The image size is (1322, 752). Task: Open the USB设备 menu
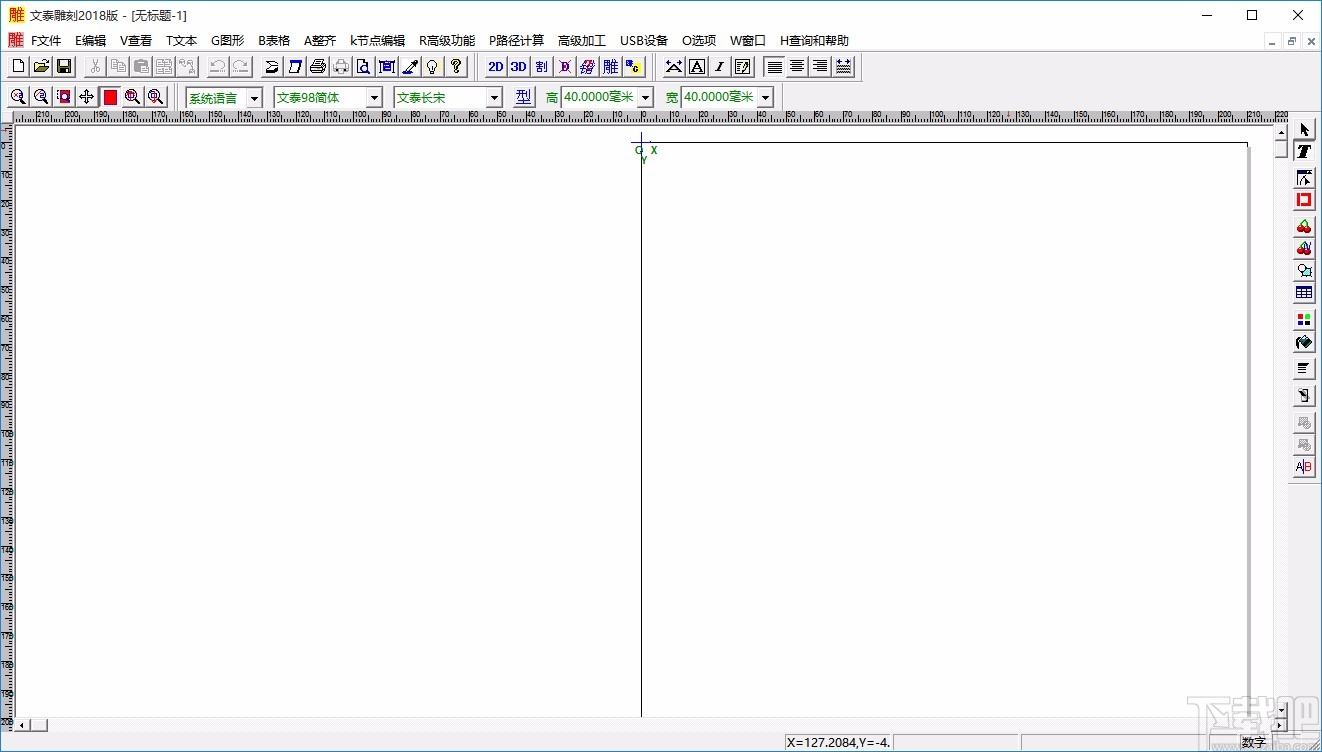click(644, 41)
